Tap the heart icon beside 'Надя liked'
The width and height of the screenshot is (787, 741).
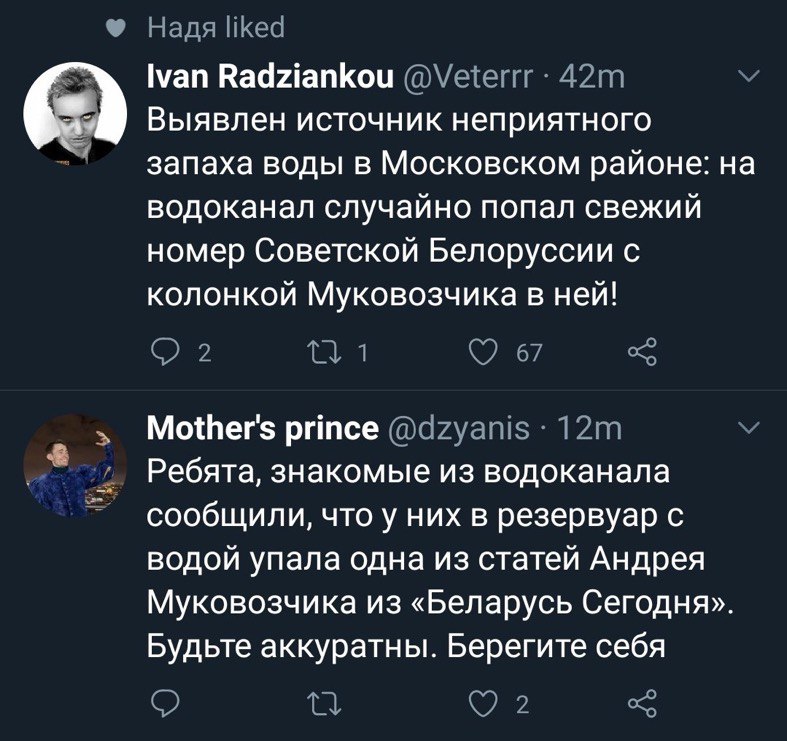pyautogui.click(x=116, y=29)
